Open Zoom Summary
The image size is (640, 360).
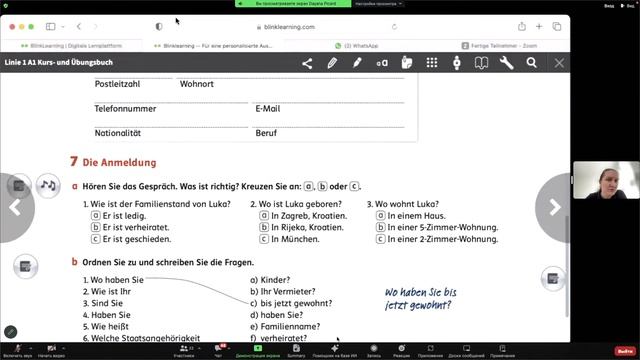pyautogui.click(x=296, y=351)
